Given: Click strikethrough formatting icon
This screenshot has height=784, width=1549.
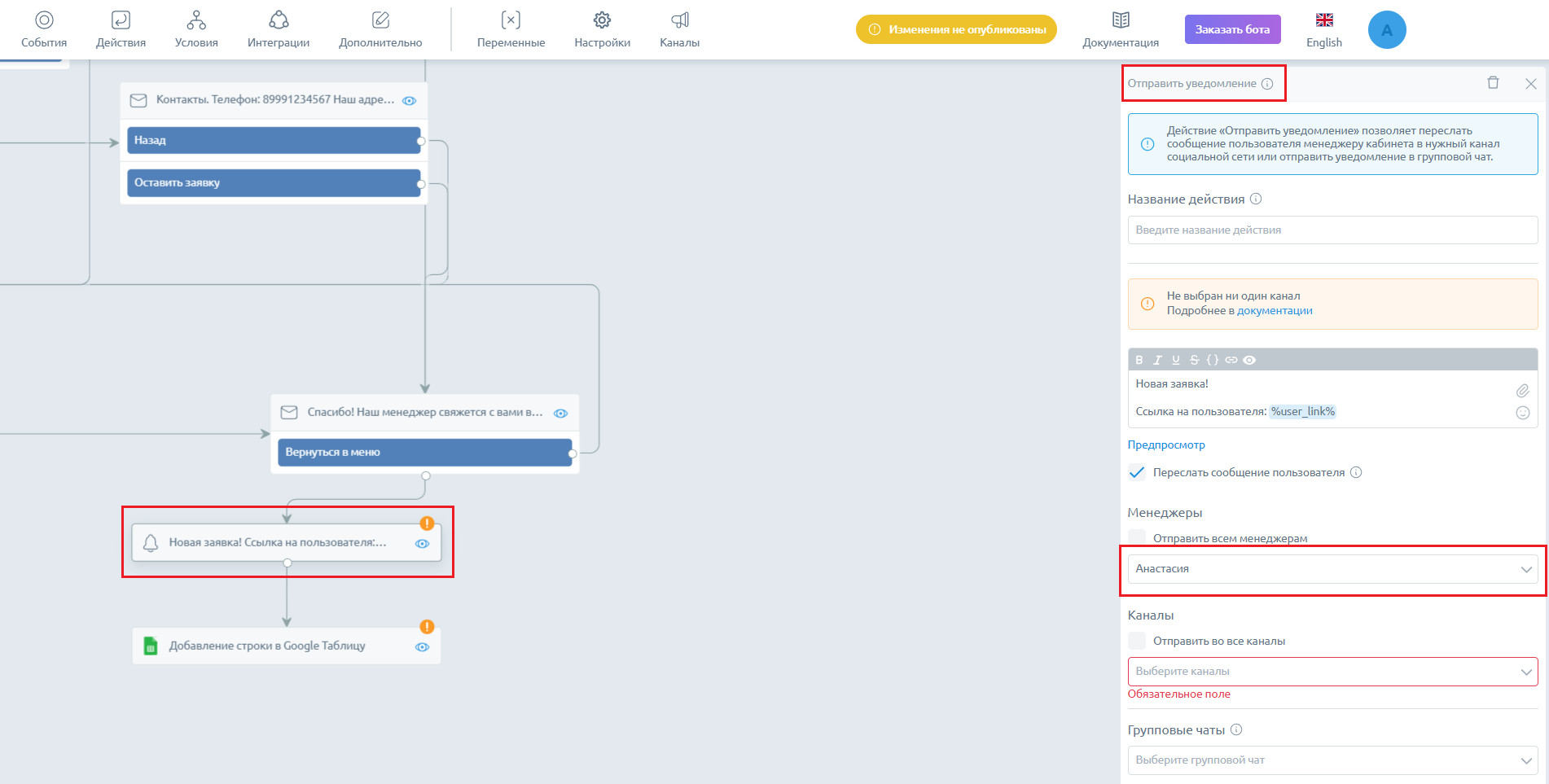Looking at the screenshot, I should pos(1194,360).
